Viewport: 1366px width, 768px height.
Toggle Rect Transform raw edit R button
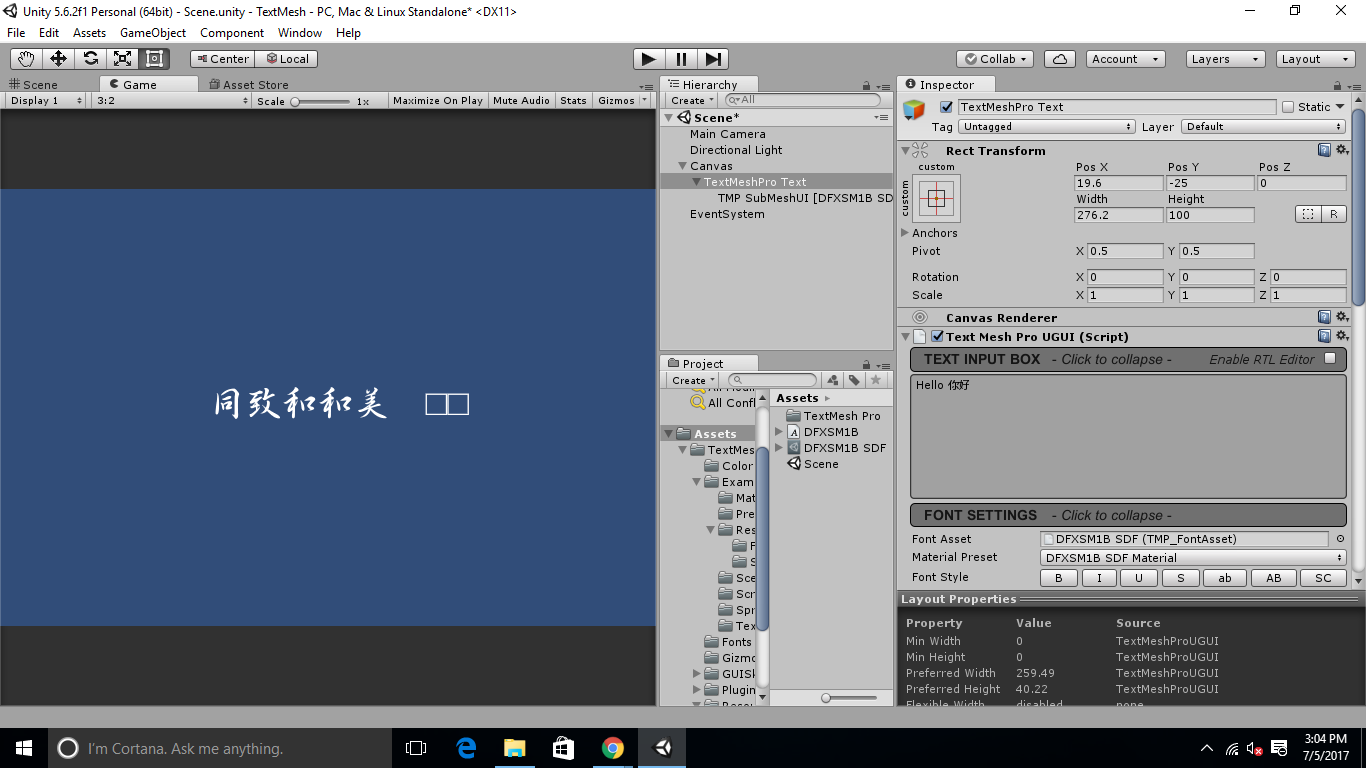pos(1334,215)
